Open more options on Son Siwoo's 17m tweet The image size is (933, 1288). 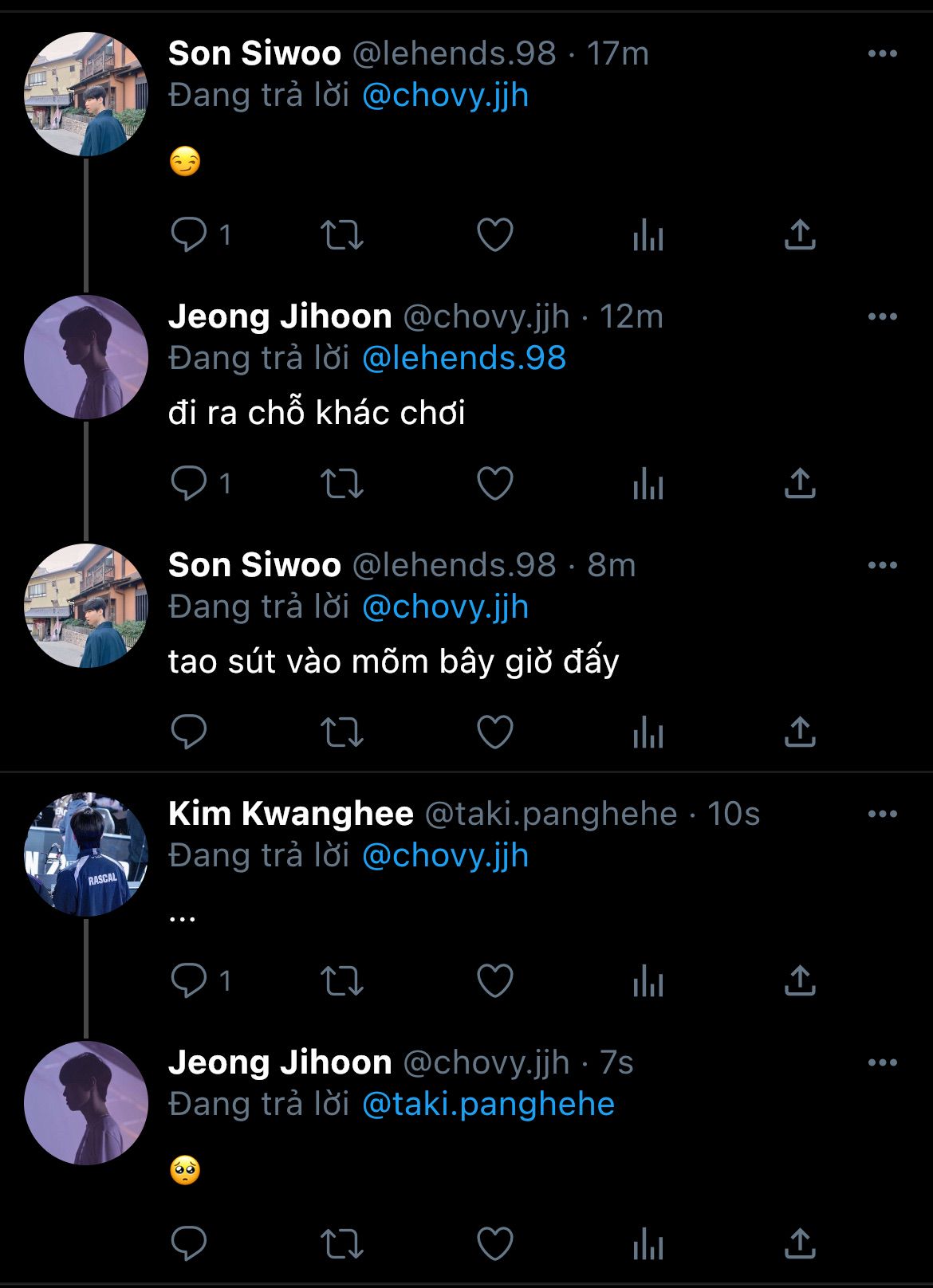(882, 54)
